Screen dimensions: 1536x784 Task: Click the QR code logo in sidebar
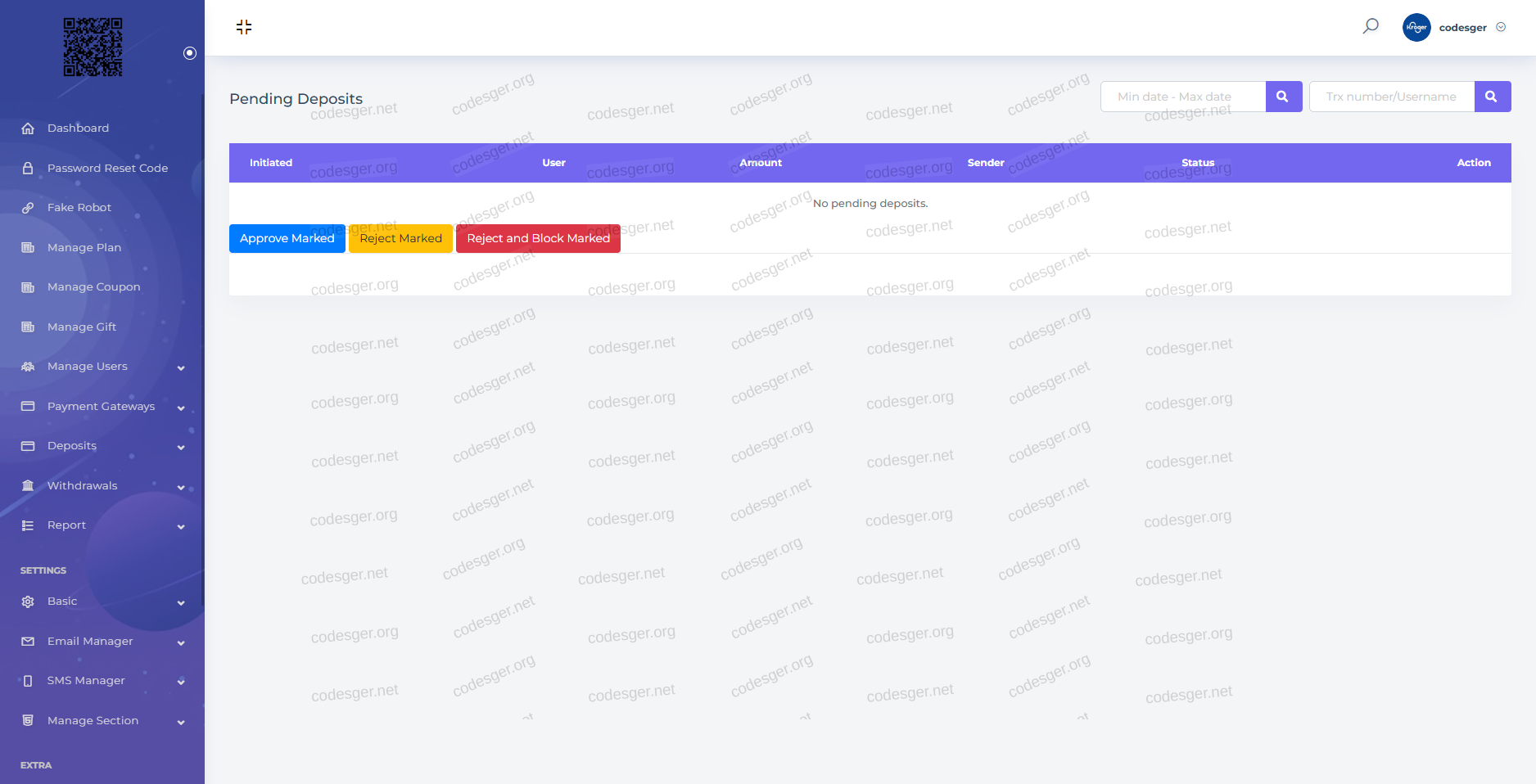tap(93, 47)
